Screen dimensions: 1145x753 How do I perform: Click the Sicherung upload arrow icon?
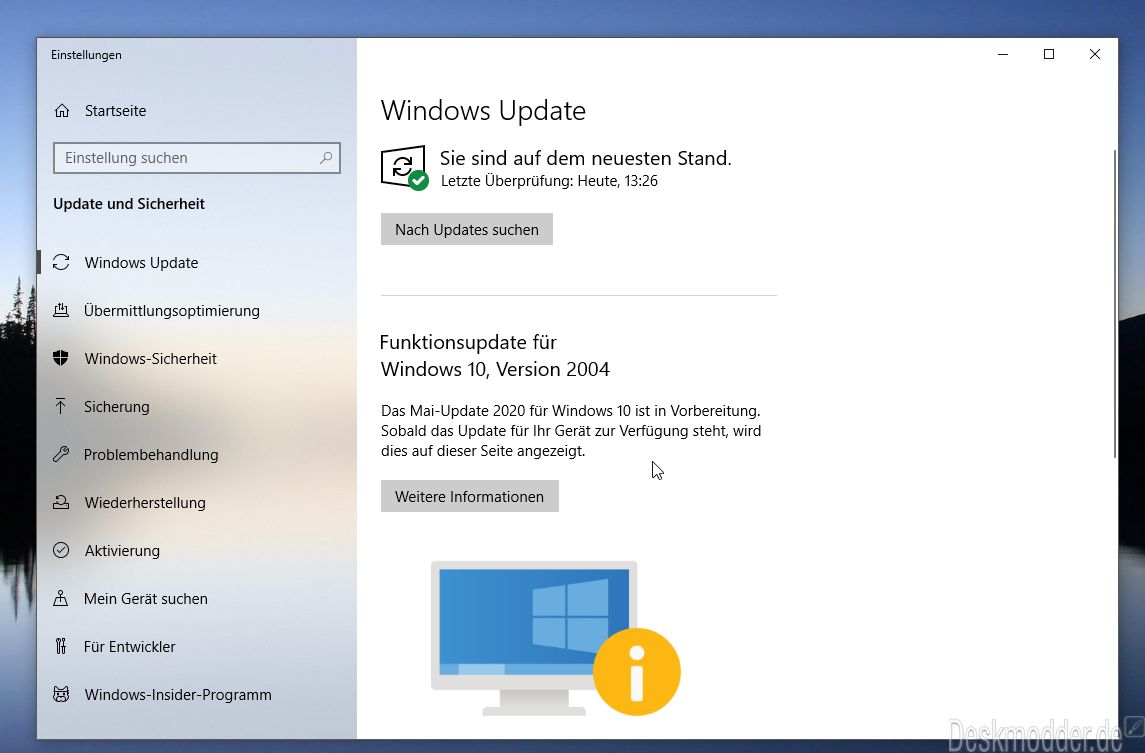(x=61, y=407)
